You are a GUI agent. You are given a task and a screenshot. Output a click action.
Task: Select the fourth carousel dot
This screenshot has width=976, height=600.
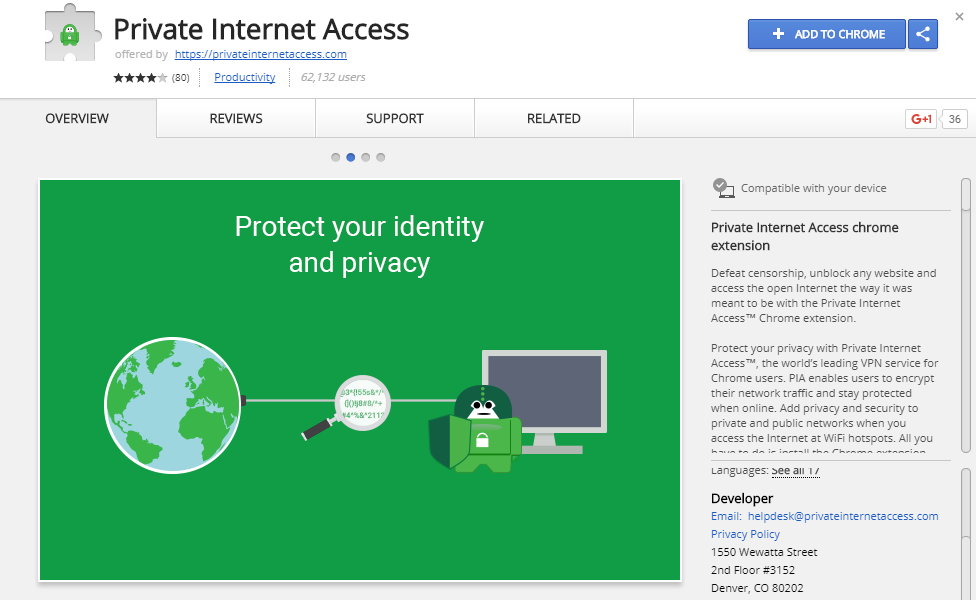click(380, 157)
